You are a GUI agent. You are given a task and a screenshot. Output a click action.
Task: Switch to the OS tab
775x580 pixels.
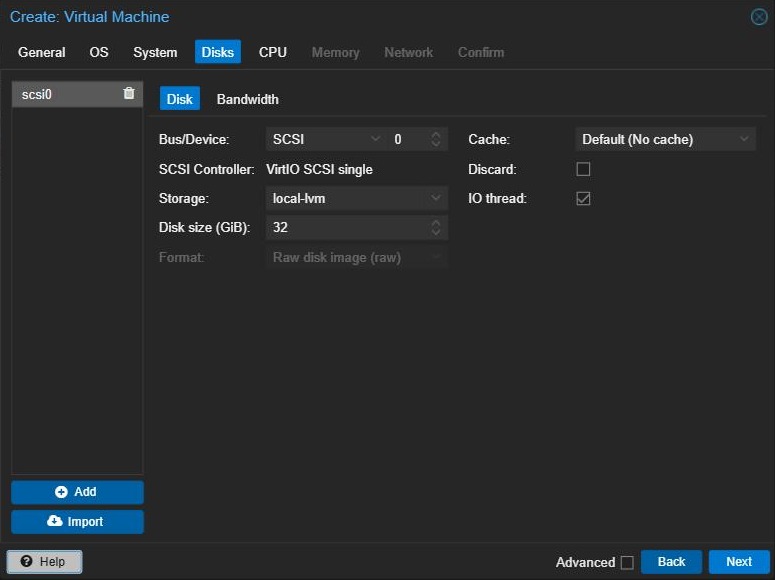99,52
